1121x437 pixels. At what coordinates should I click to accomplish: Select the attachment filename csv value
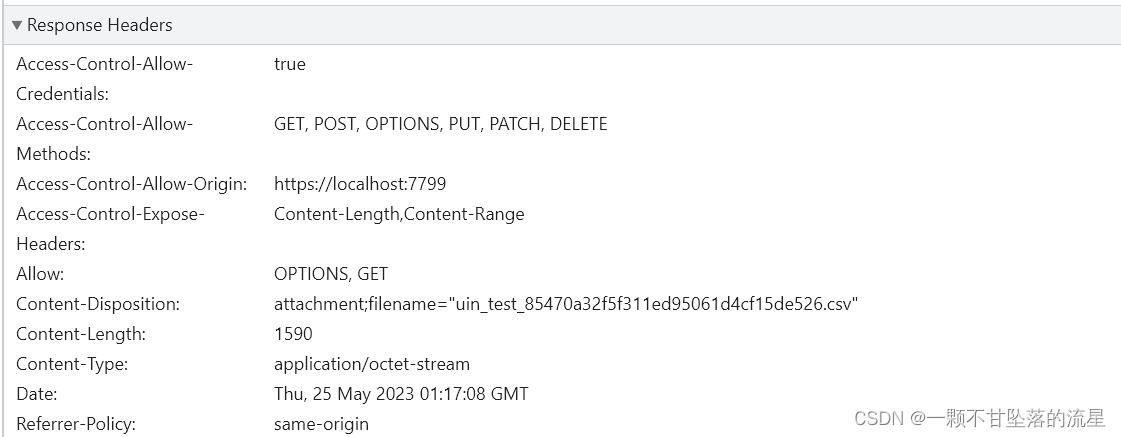[x=566, y=304]
